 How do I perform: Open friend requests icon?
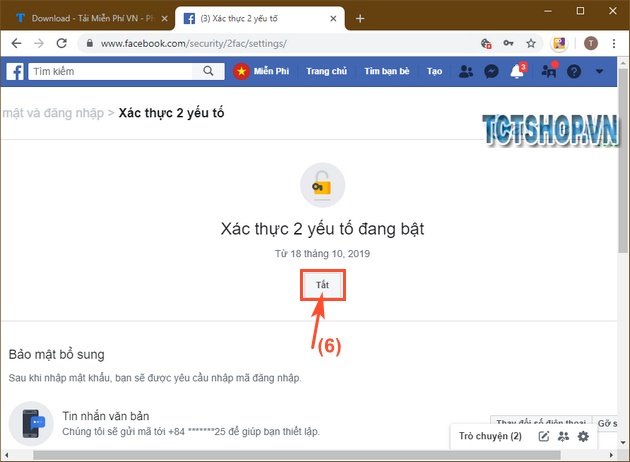466,72
